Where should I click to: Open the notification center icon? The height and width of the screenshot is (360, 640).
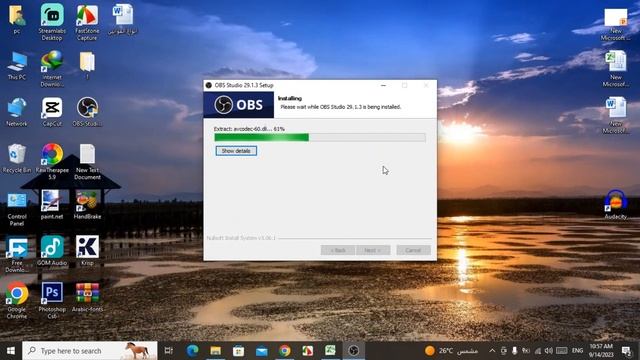627,351
